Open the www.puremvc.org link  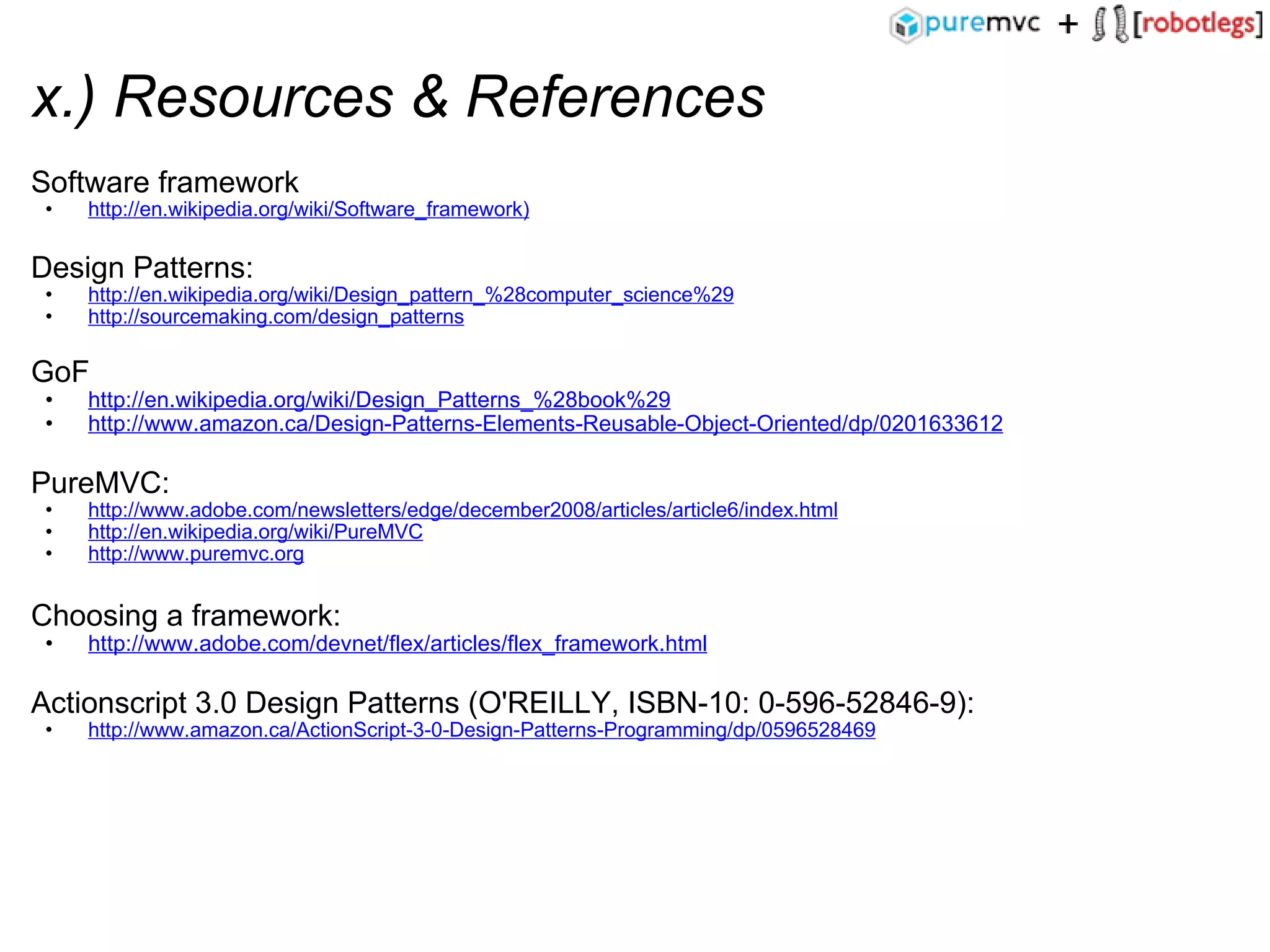[x=196, y=553]
